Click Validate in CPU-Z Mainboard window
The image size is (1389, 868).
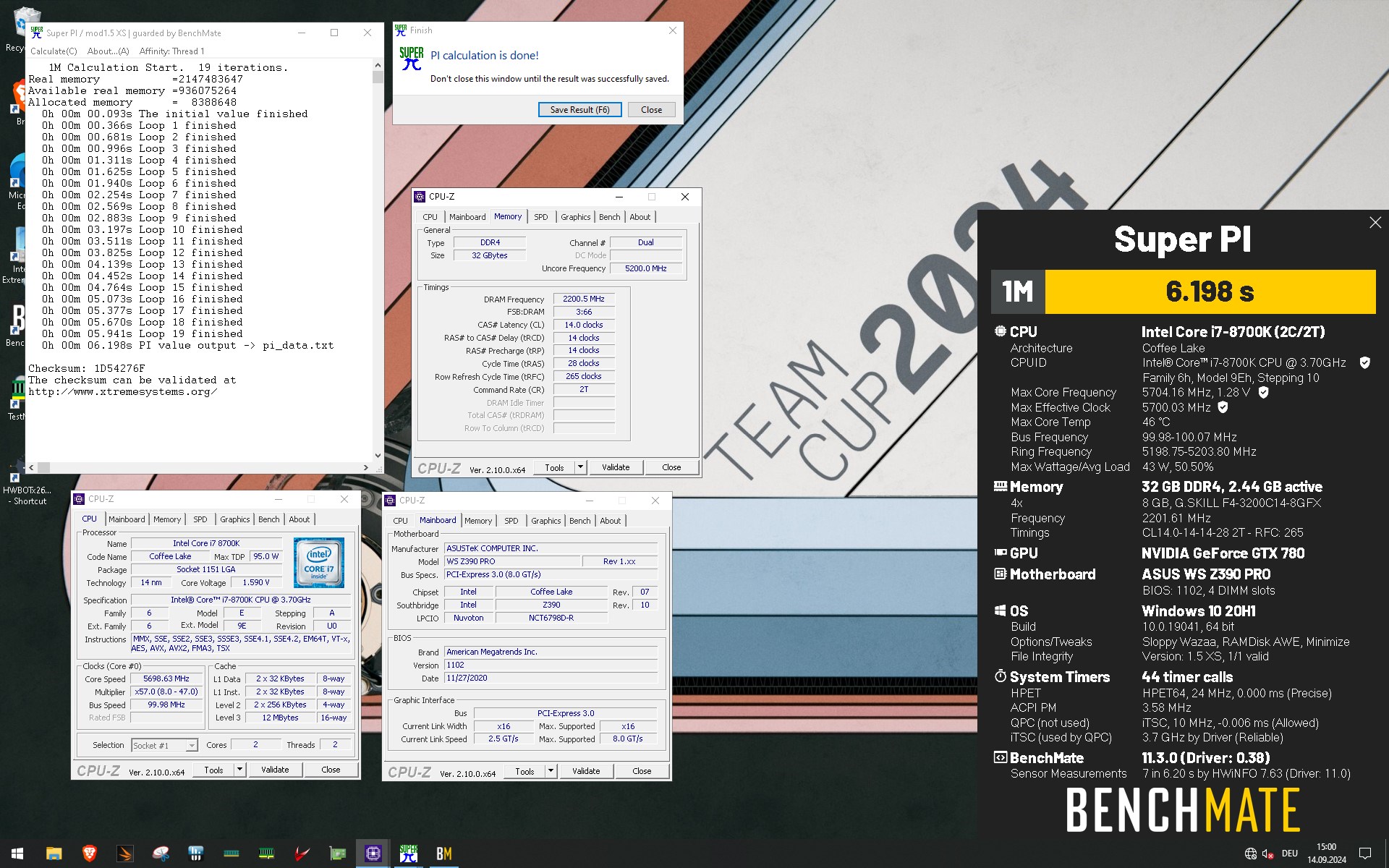586,771
